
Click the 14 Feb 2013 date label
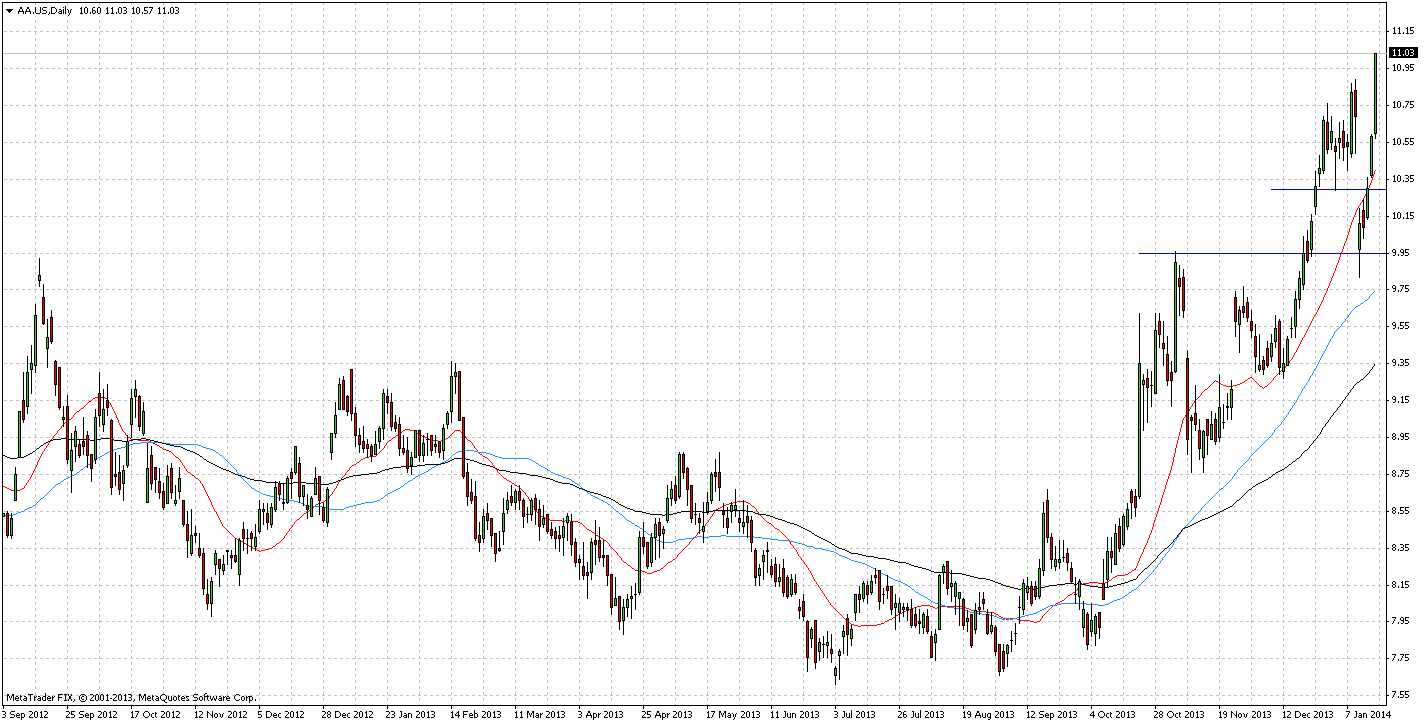475,715
